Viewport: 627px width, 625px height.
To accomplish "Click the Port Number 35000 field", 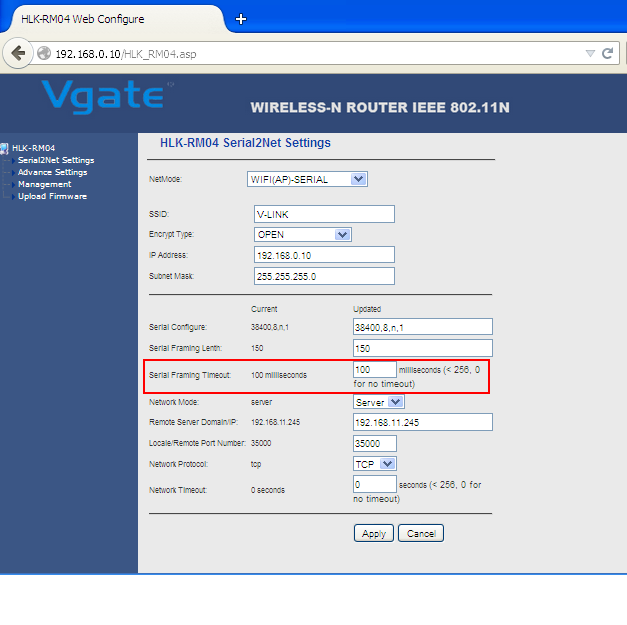I will coord(375,443).
